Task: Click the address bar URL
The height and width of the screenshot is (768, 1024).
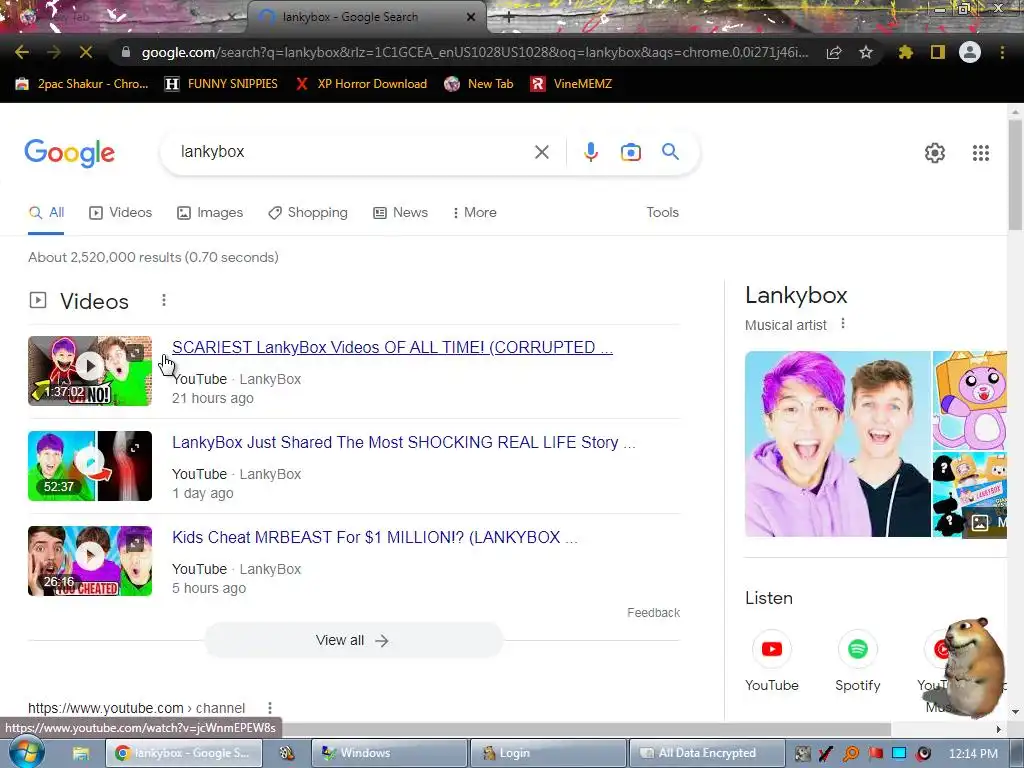Action: pos(475,52)
